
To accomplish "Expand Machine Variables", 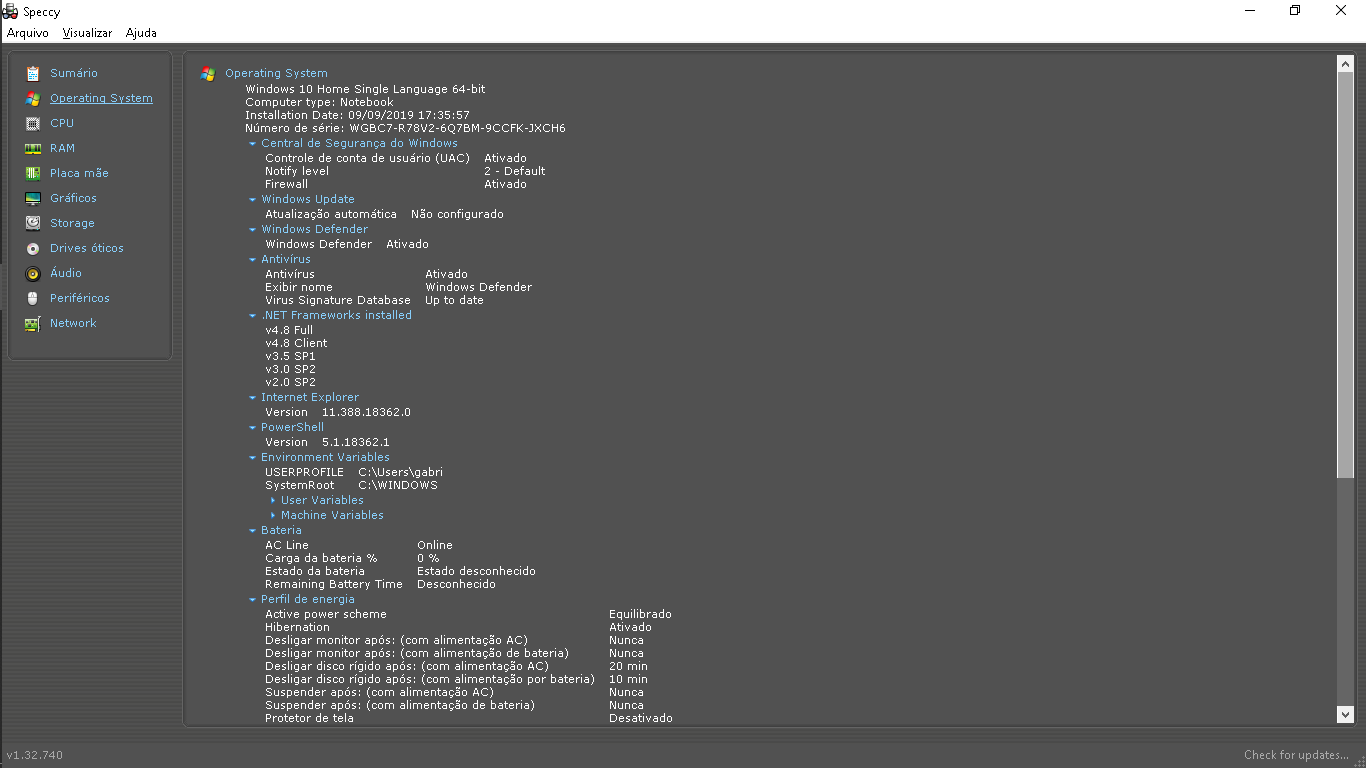I will click(x=273, y=515).
